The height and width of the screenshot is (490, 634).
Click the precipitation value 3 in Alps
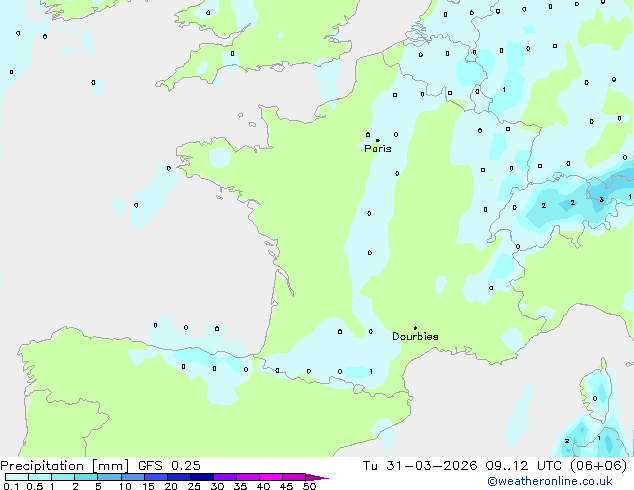pyautogui.click(x=602, y=200)
